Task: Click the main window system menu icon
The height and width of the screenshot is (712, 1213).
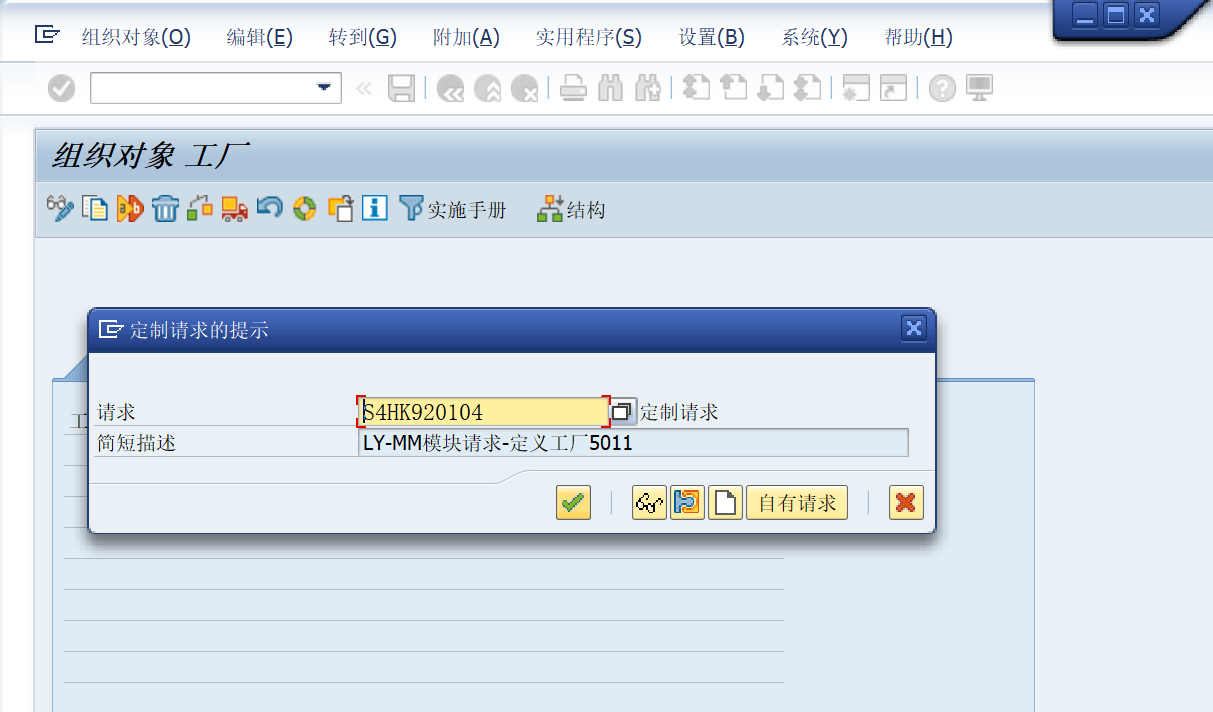Action: pyautogui.click(x=47, y=35)
